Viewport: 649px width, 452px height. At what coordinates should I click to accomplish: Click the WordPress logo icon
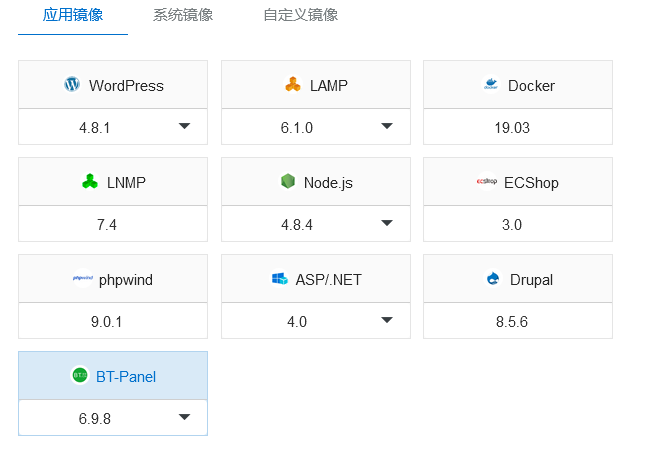[71, 85]
